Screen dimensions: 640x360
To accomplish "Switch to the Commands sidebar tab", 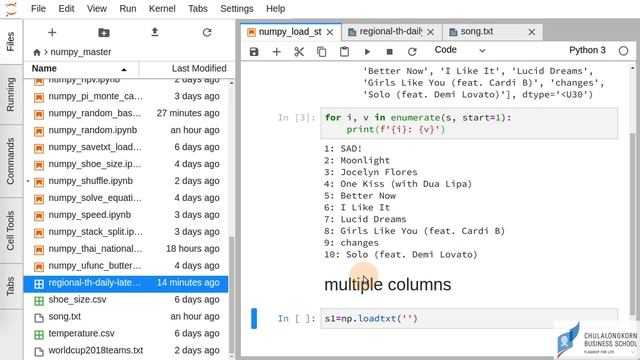I will click(11, 161).
